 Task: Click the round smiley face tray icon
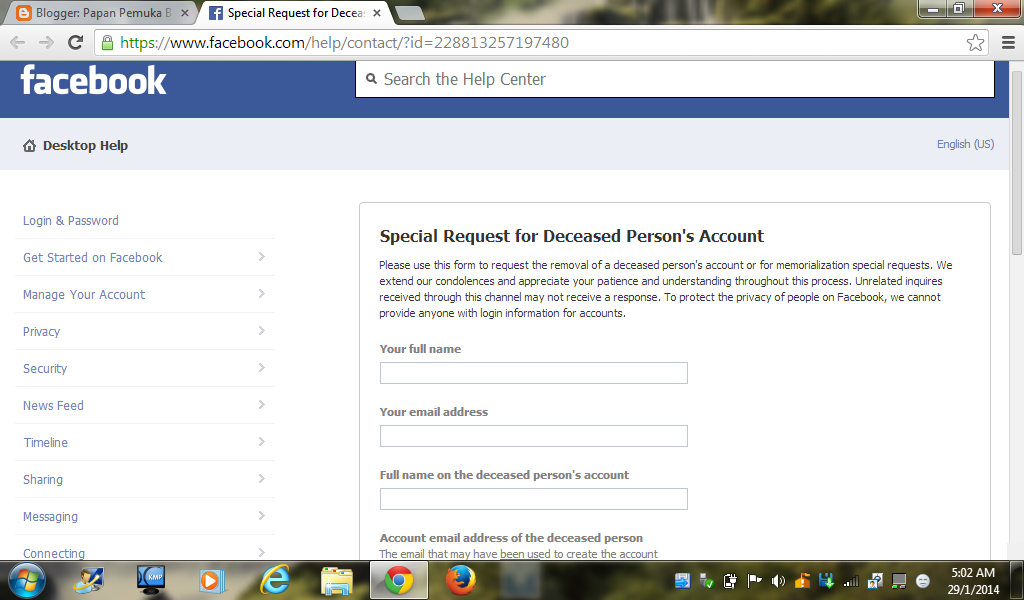click(x=923, y=580)
